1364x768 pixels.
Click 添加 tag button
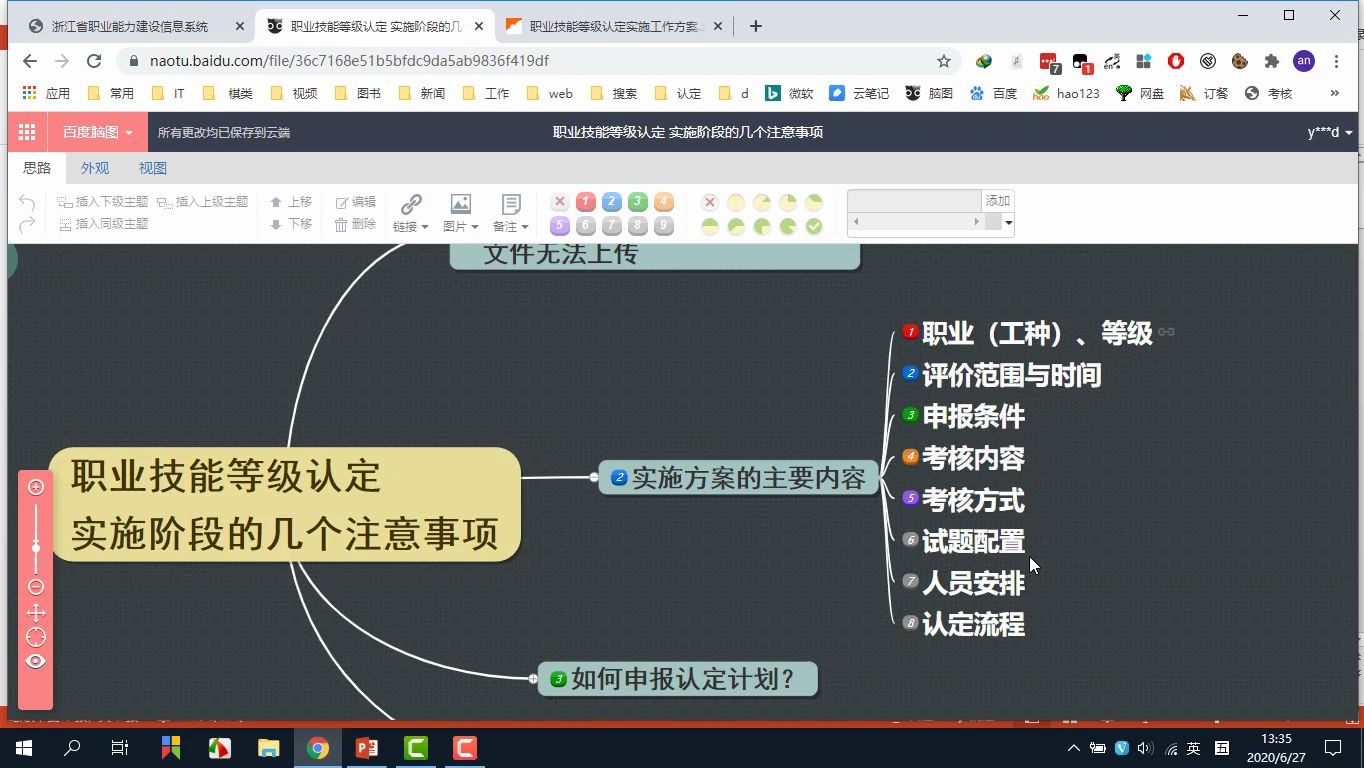coord(998,201)
